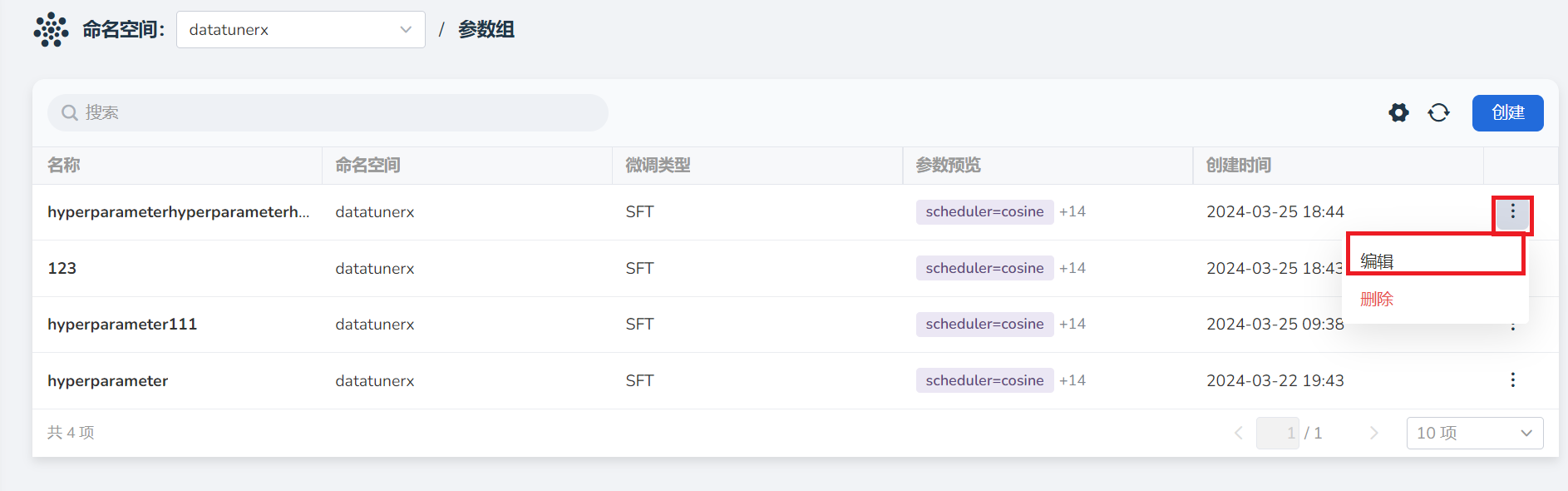Click datatunerx cell in hyperparameter row

click(375, 380)
